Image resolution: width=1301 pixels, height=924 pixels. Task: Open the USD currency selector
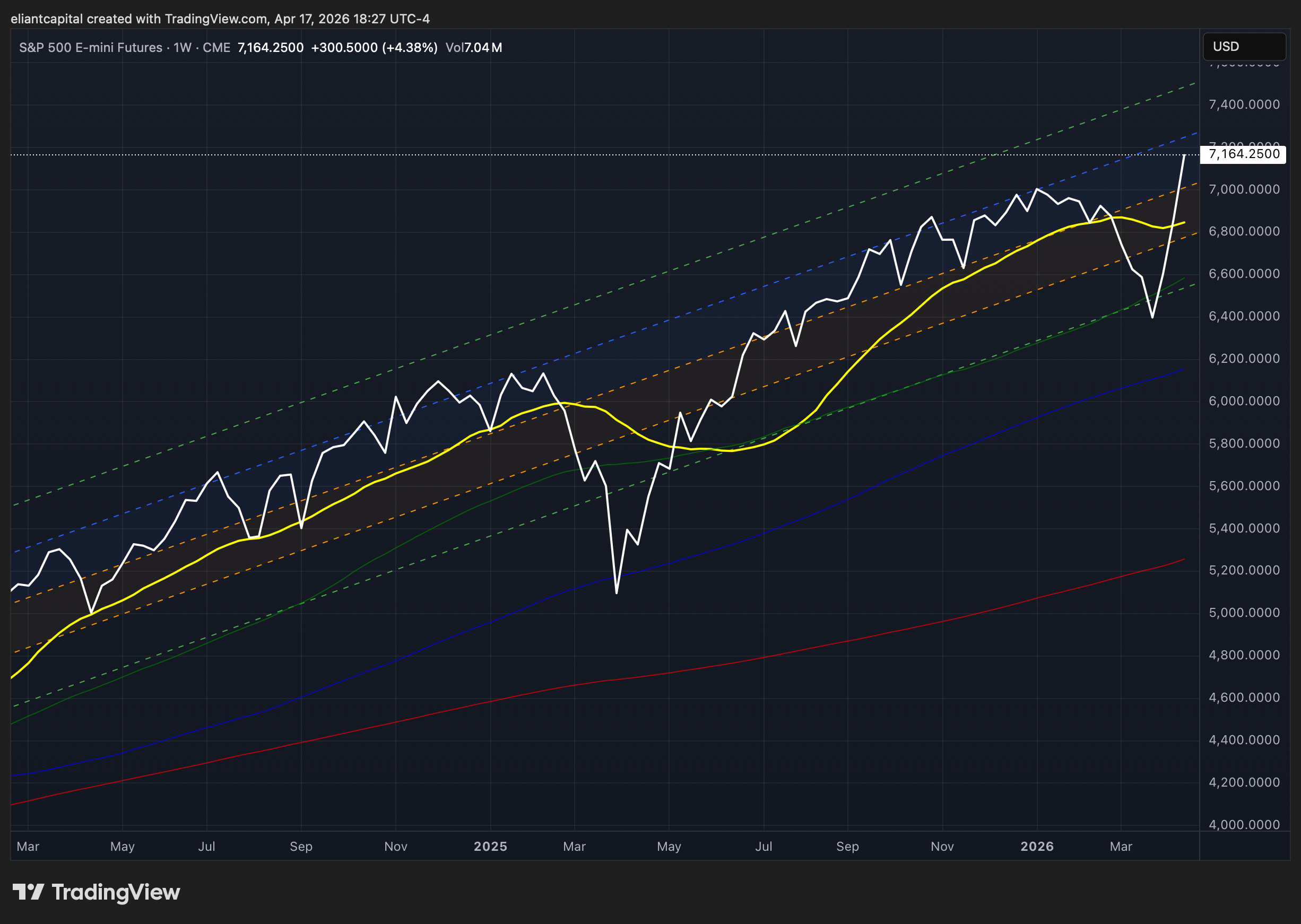pos(1244,47)
